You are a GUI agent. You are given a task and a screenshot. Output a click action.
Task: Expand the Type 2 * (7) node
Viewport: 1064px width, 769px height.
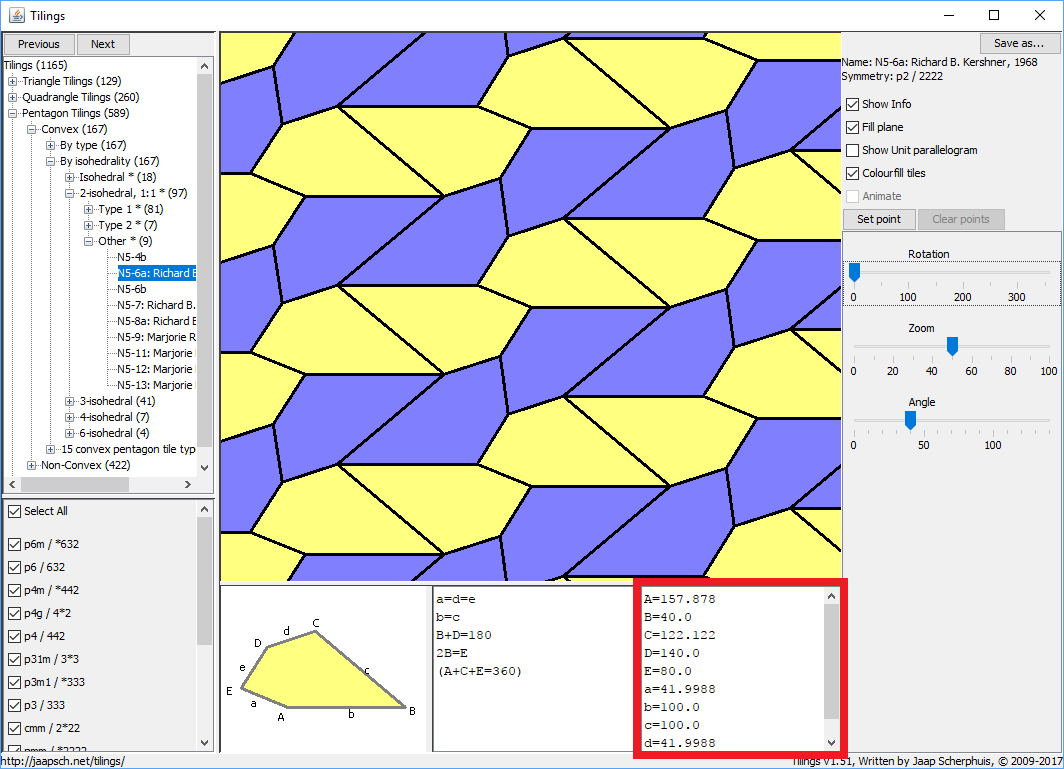[x=88, y=225]
